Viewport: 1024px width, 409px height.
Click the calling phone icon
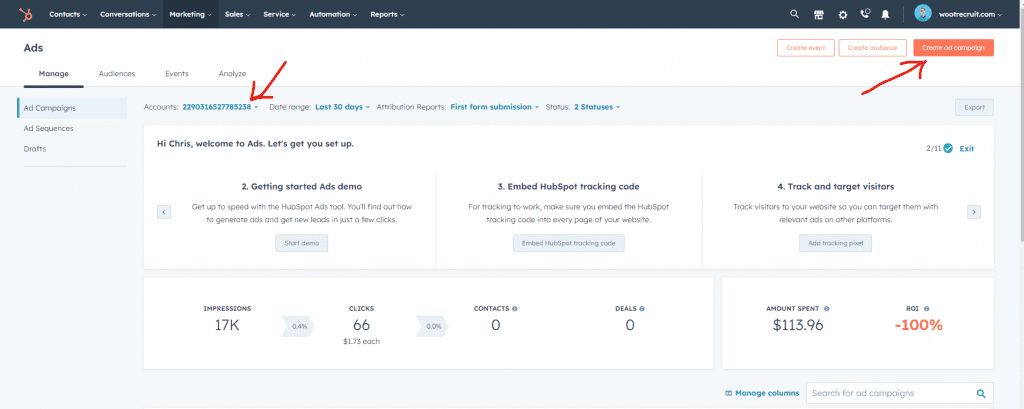[x=865, y=15]
